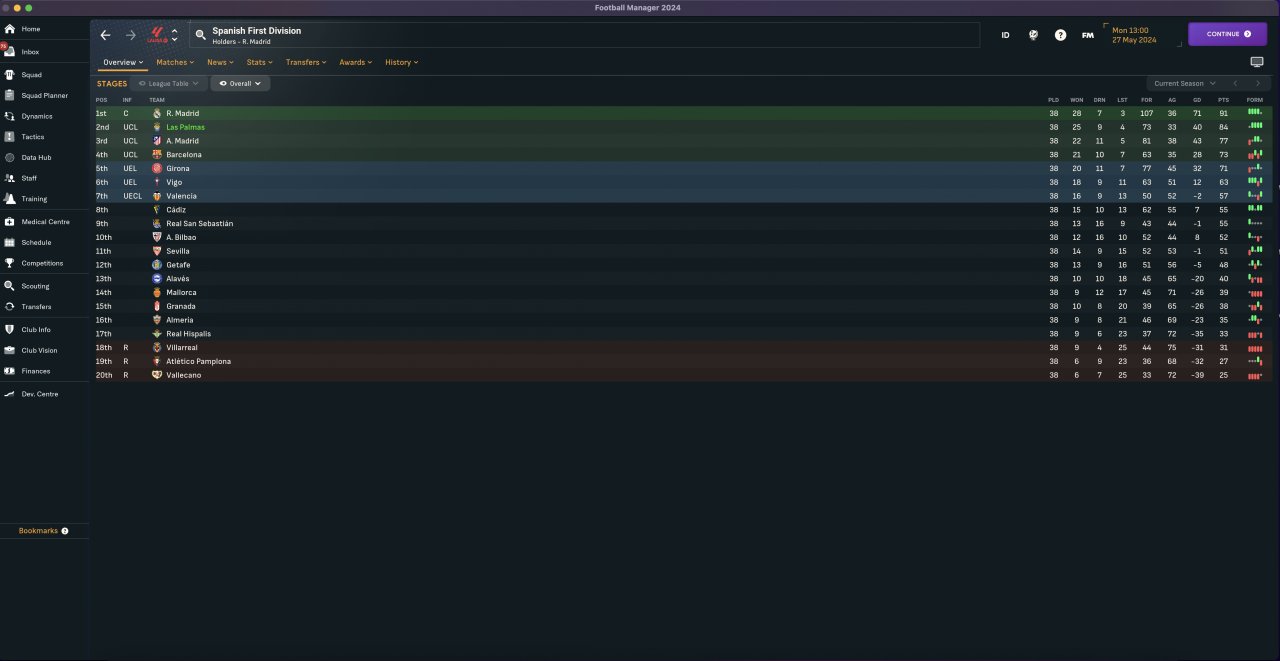This screenshot has height=661, width=1280.
Task: Open the FM menu icon
Action: [x=1088, y=35]
